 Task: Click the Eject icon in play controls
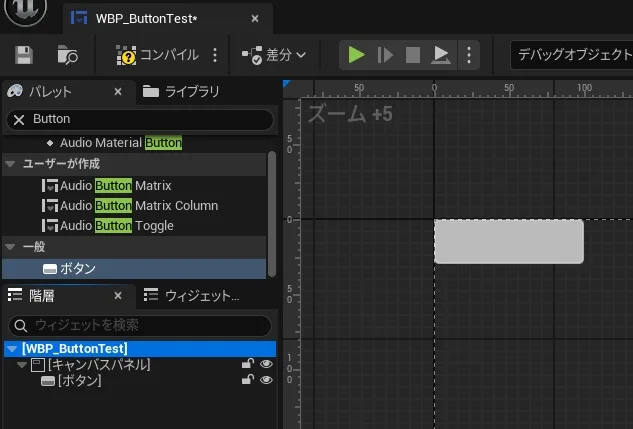click(x=440, y=56)
